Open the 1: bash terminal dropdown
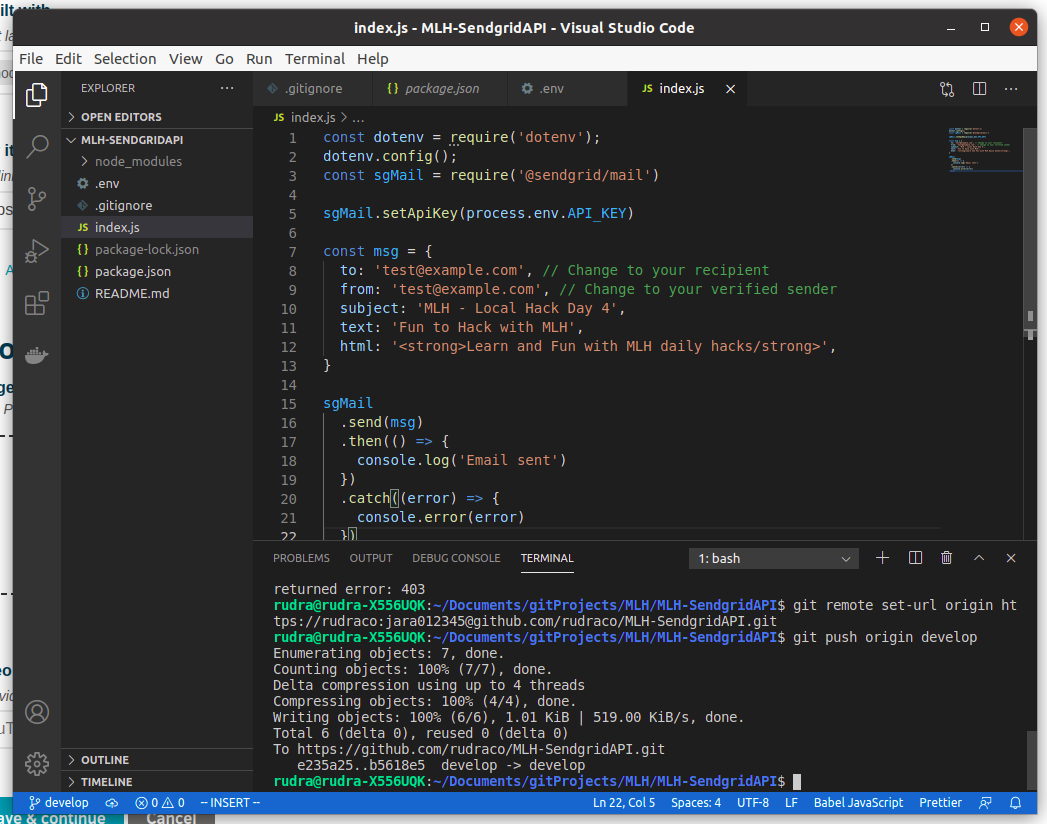The width and height of the screenshot is (1047, 824). pos(774,558)
